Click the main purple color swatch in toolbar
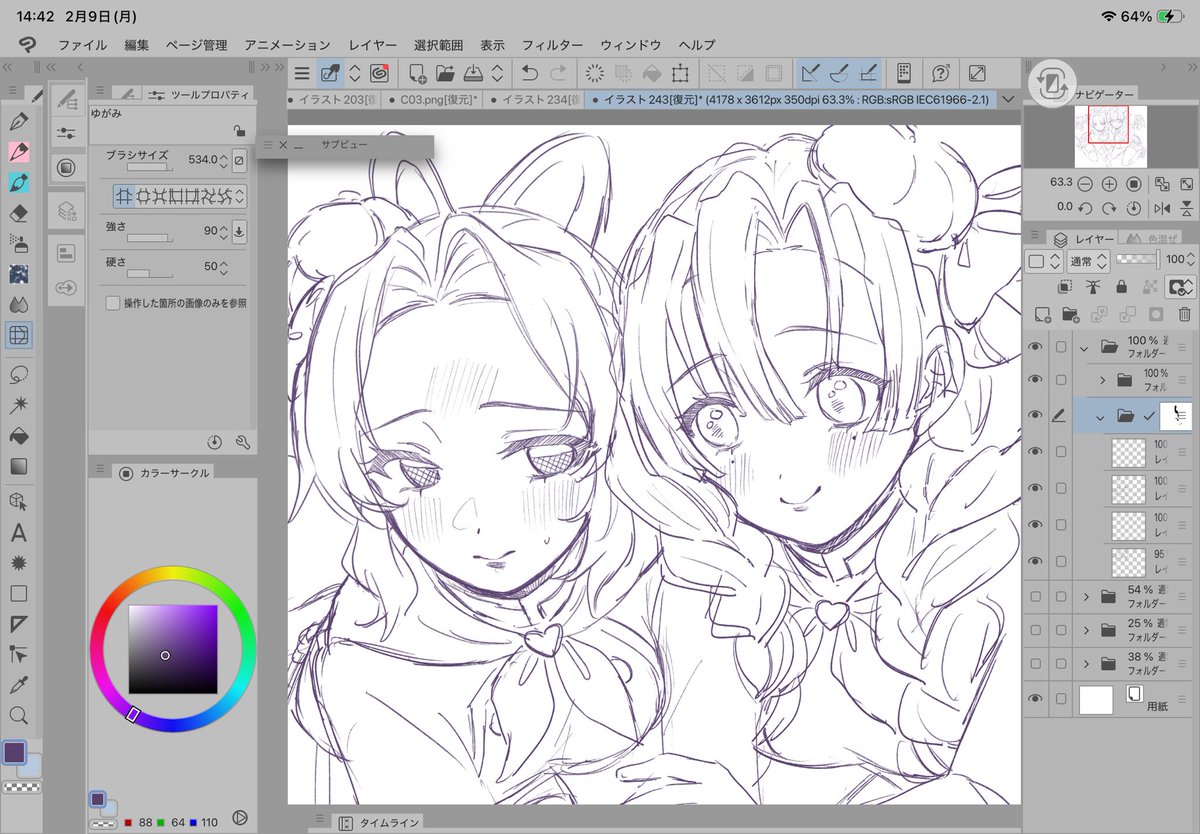 tap(15, 753)
